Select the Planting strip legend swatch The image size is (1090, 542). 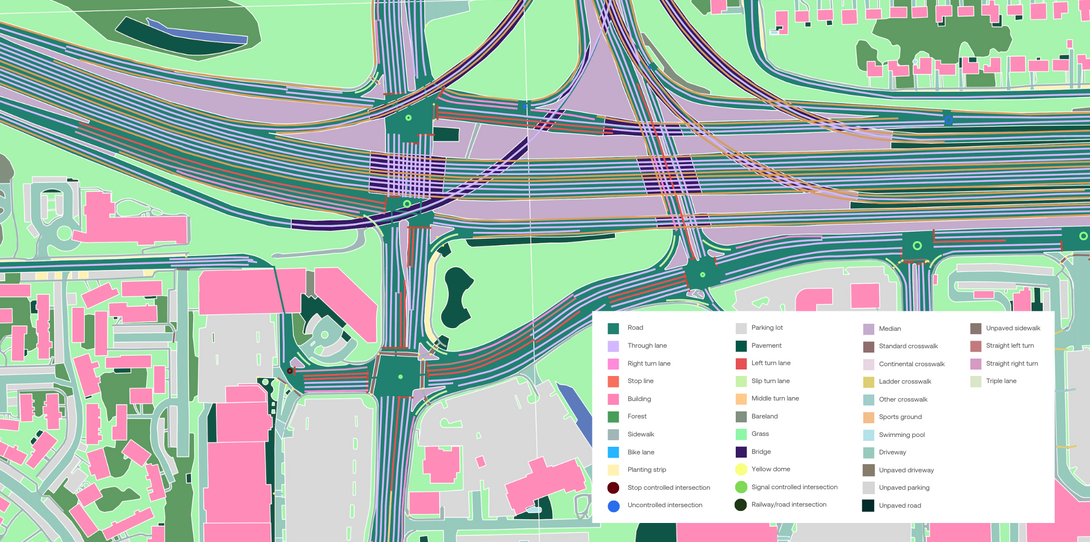point(613,470)
